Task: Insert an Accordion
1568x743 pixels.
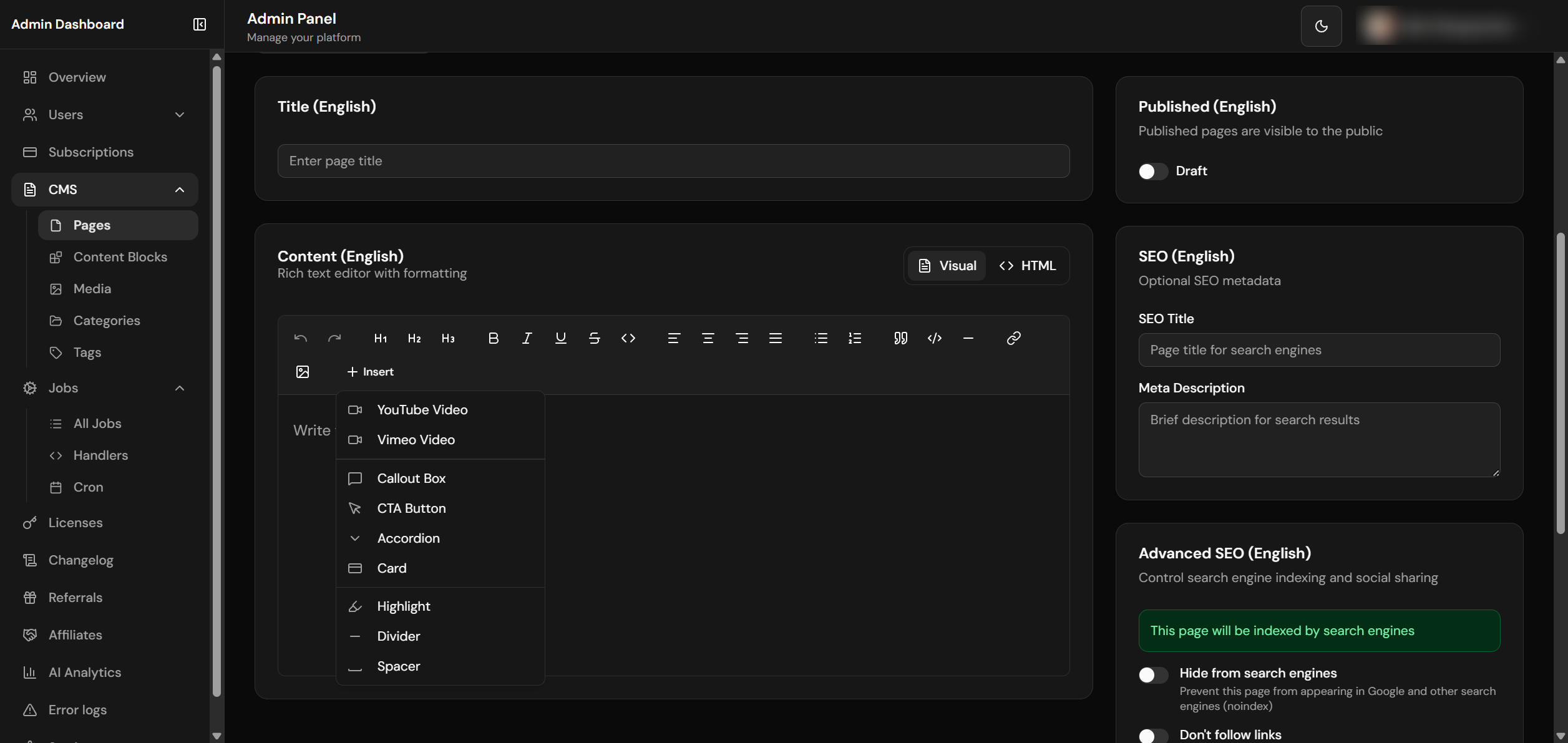Action: point(441,538)
